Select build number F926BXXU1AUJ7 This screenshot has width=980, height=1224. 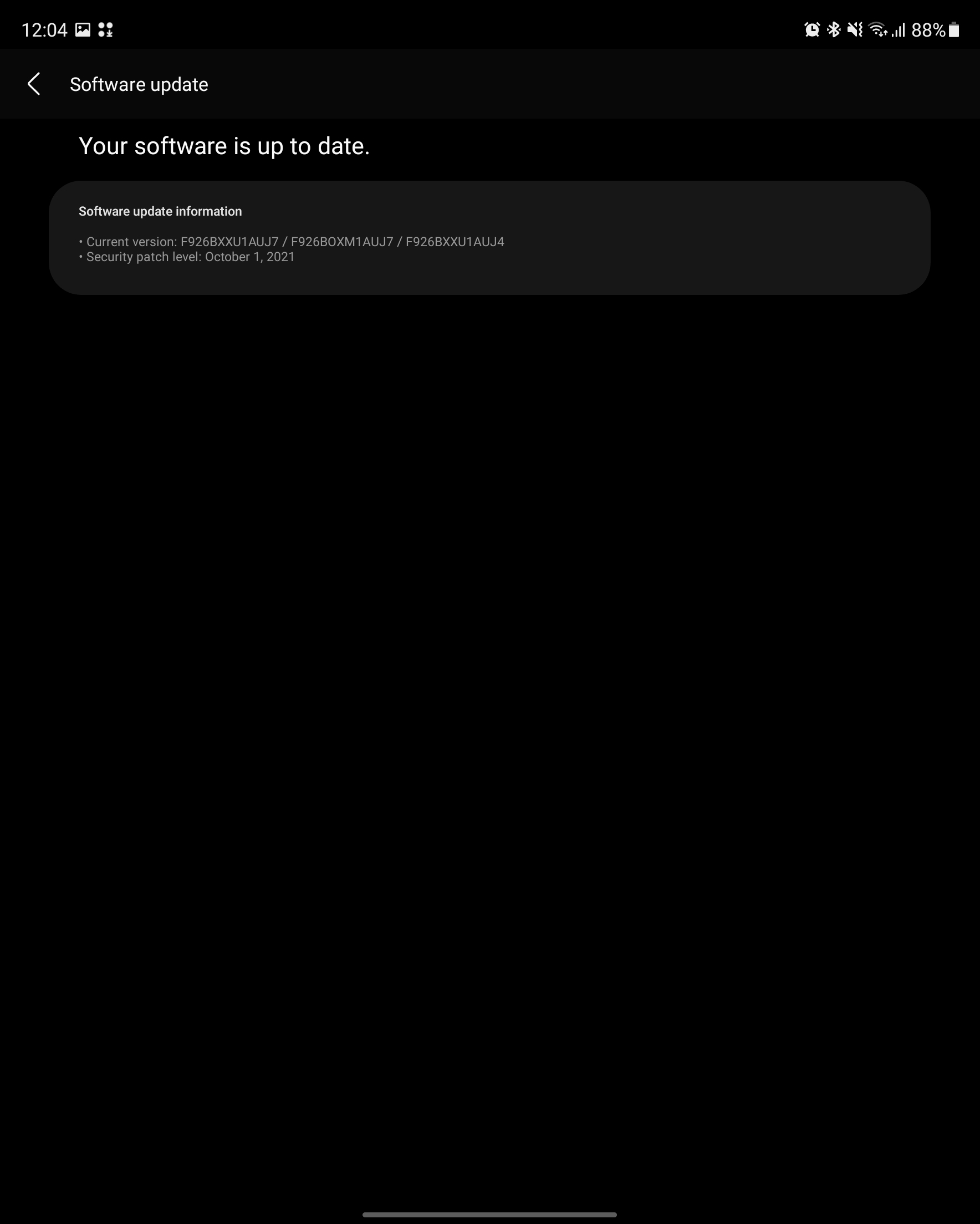tap(229, 242)
